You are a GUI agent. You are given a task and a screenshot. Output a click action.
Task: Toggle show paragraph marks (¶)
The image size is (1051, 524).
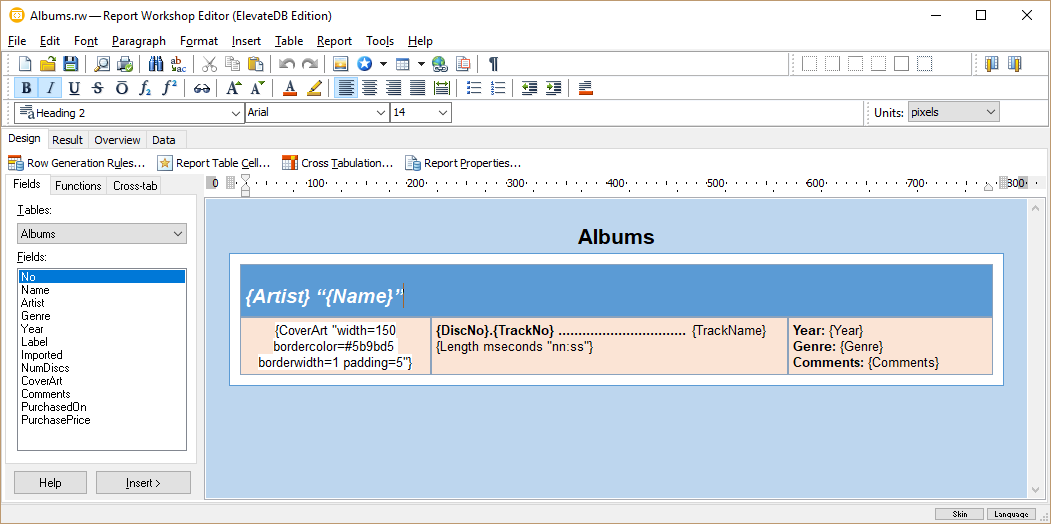pos(493,64)
